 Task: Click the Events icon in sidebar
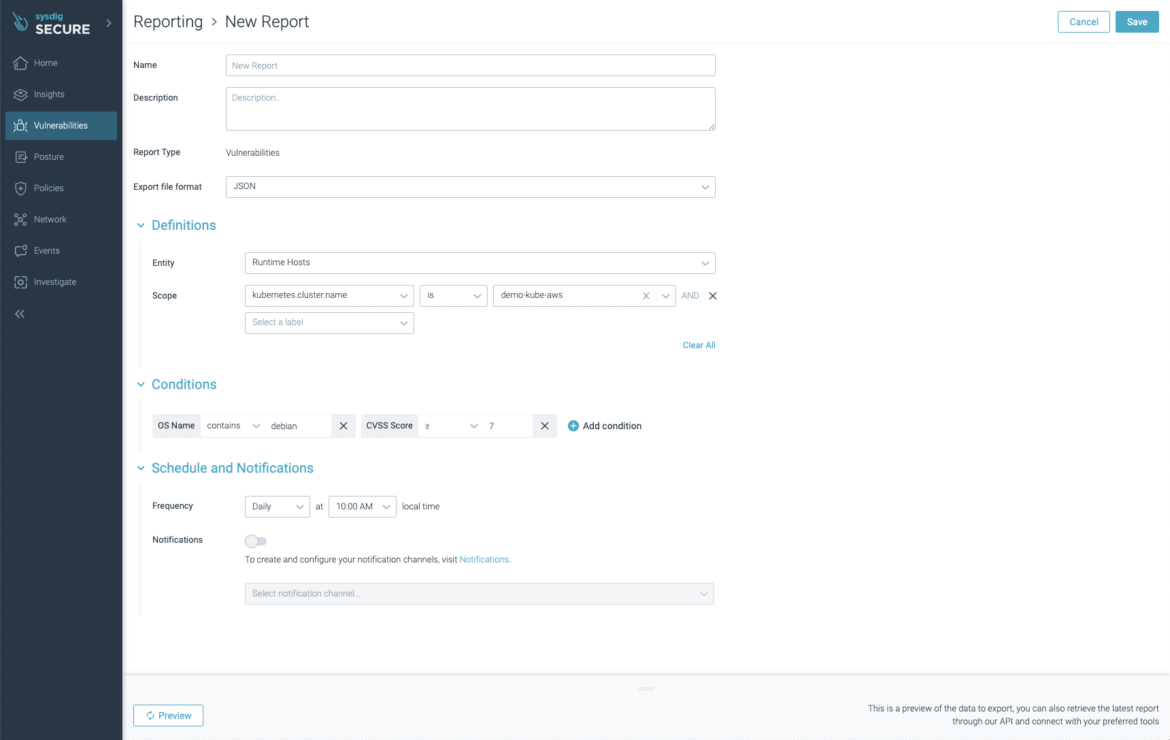(20, 251)
